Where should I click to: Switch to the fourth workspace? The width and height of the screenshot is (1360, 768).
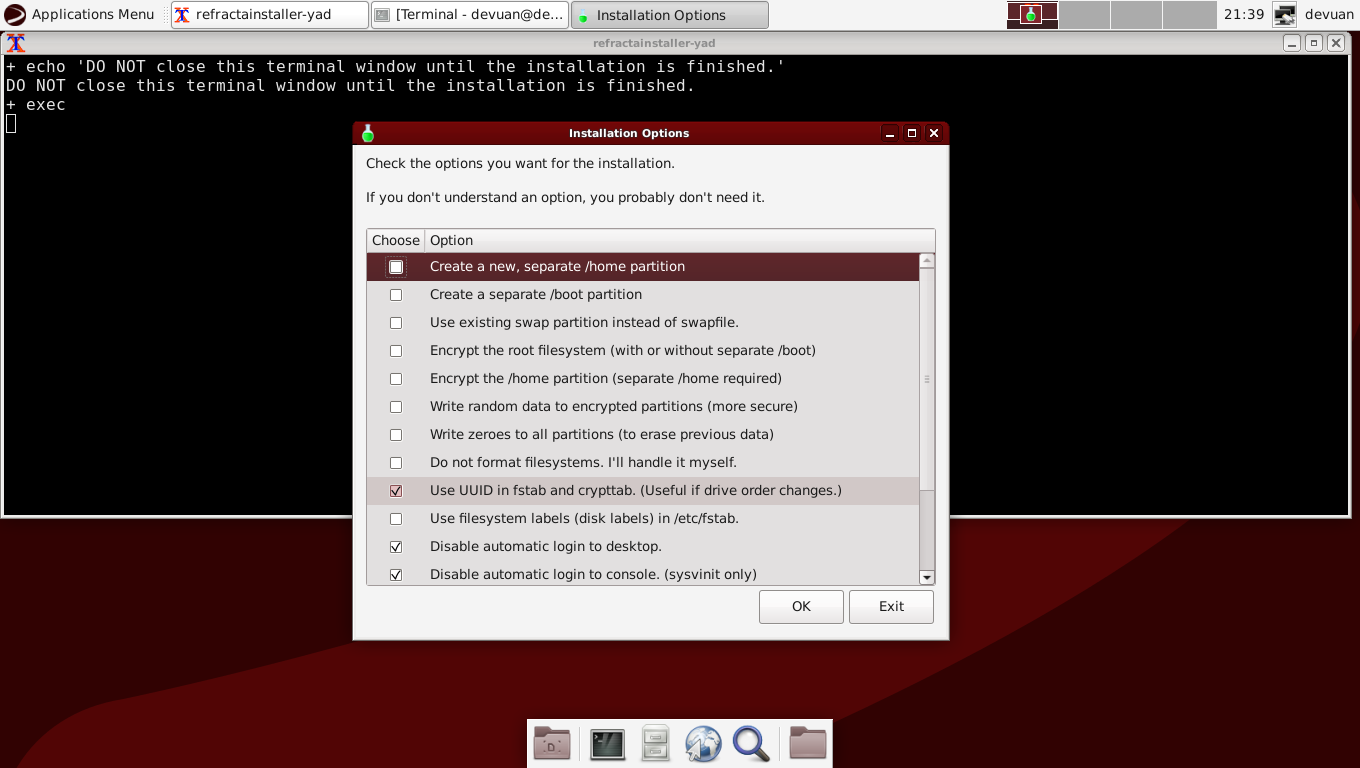click(x=1188, y=14)
